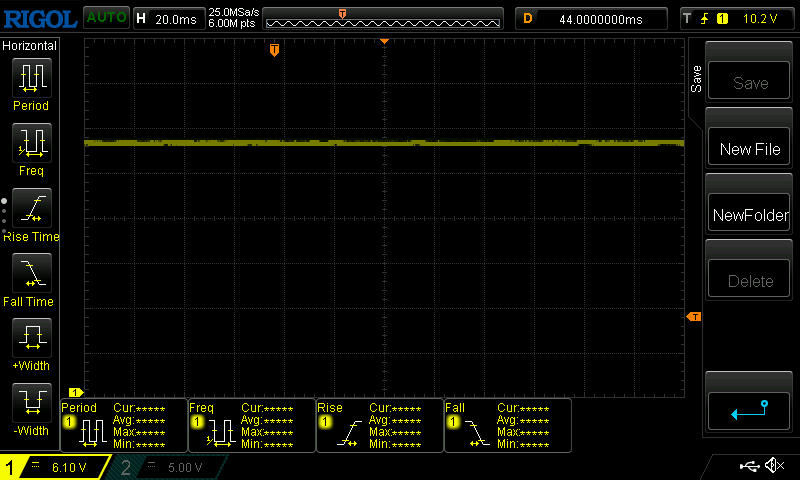This screenshot has width=800, height=480.
Task: Open the Save side menu tab
Action: point(696,79)
